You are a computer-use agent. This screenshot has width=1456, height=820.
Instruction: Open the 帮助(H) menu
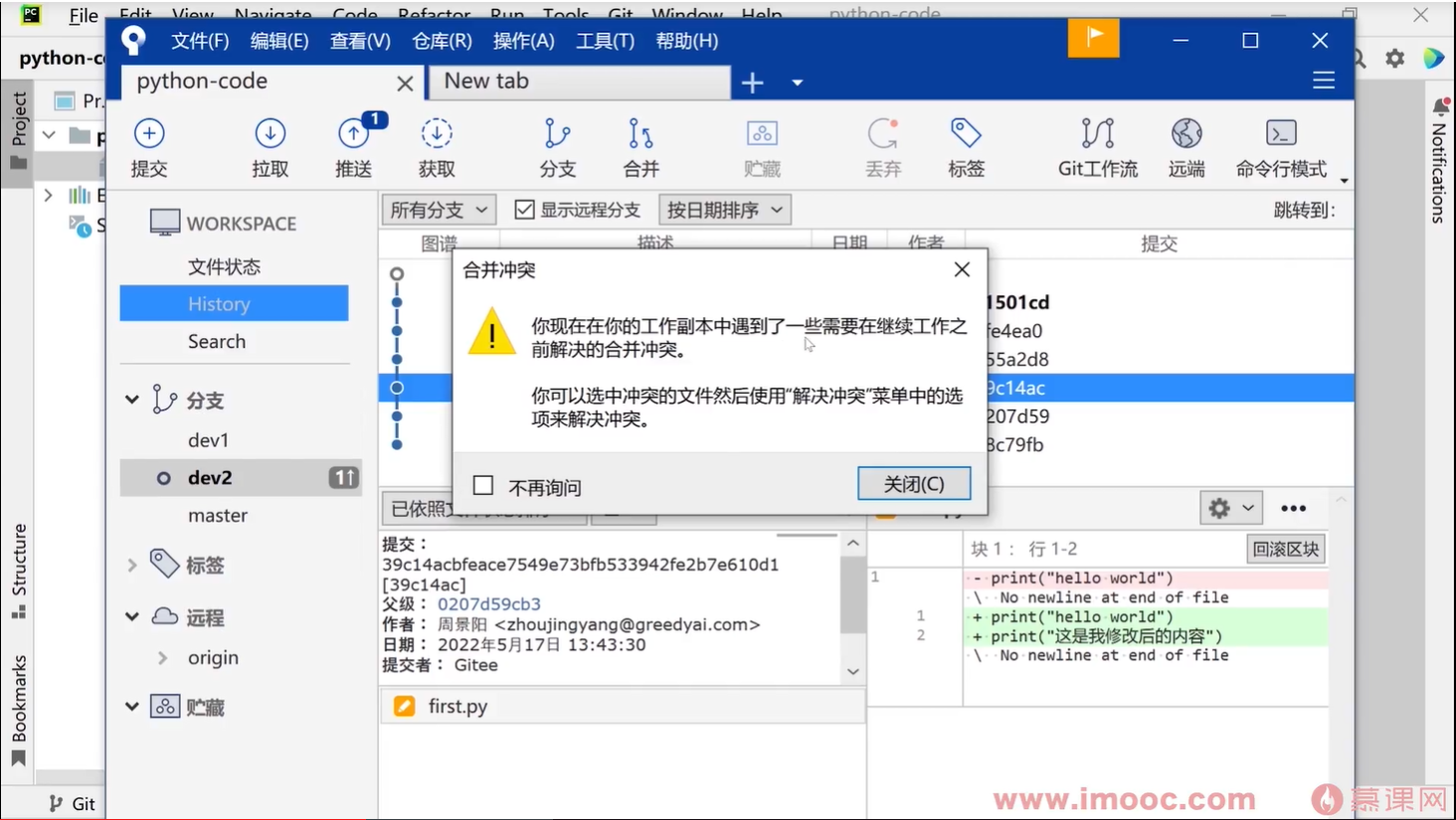click(x=686, y=41)
